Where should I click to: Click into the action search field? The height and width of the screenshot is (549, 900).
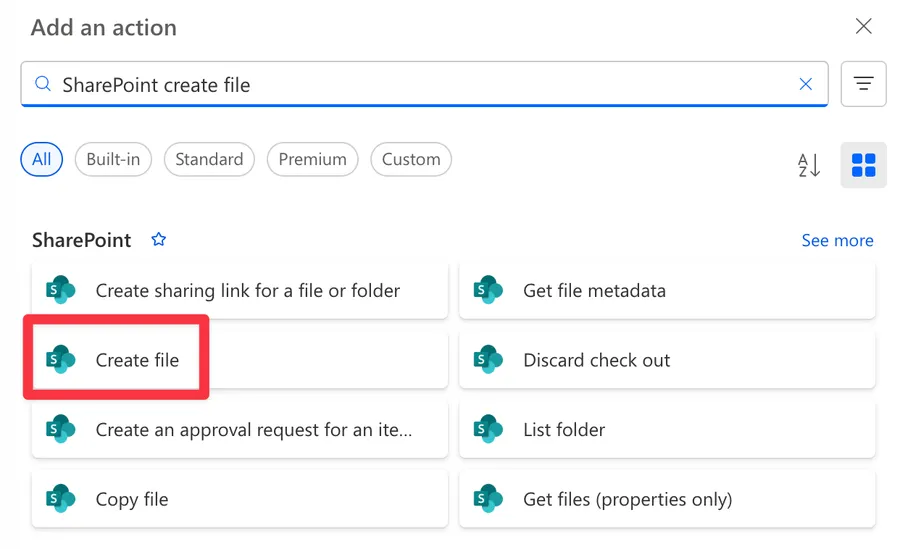click(420, 84)
